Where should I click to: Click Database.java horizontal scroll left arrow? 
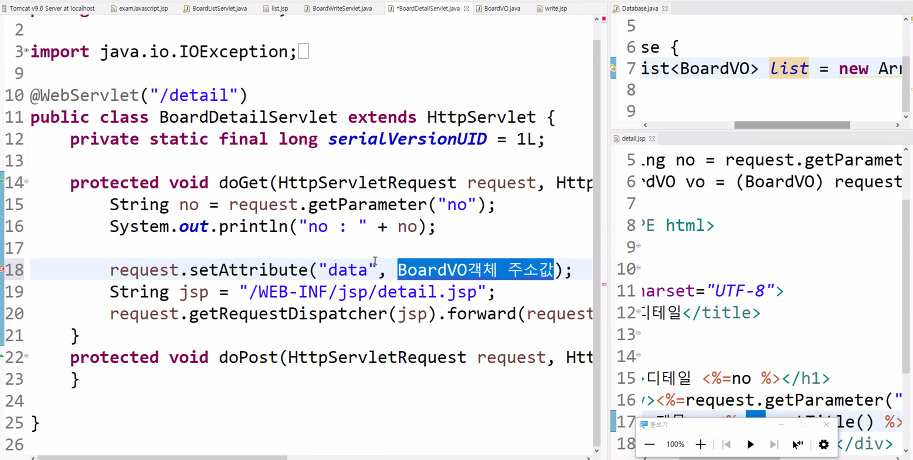point(645,125)
